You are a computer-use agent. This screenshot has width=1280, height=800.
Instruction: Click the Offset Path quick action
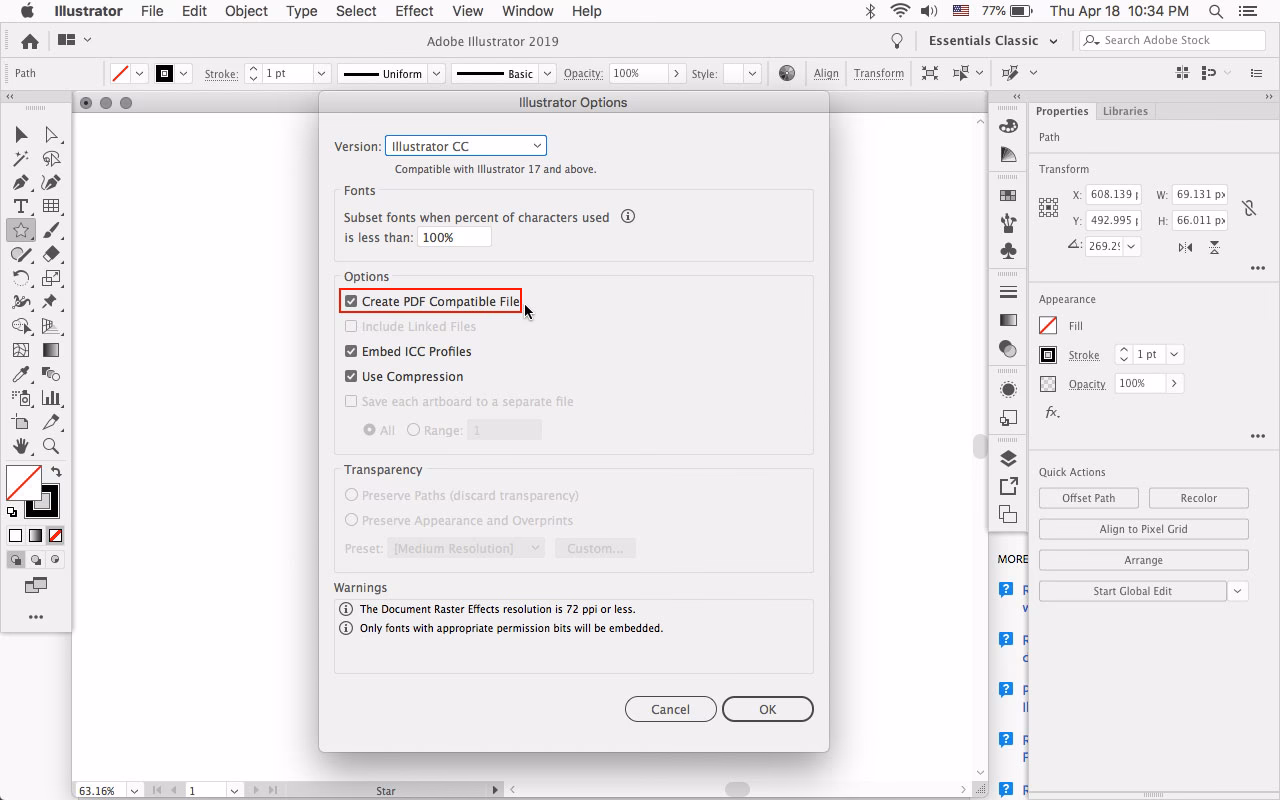coord(1089,497)
